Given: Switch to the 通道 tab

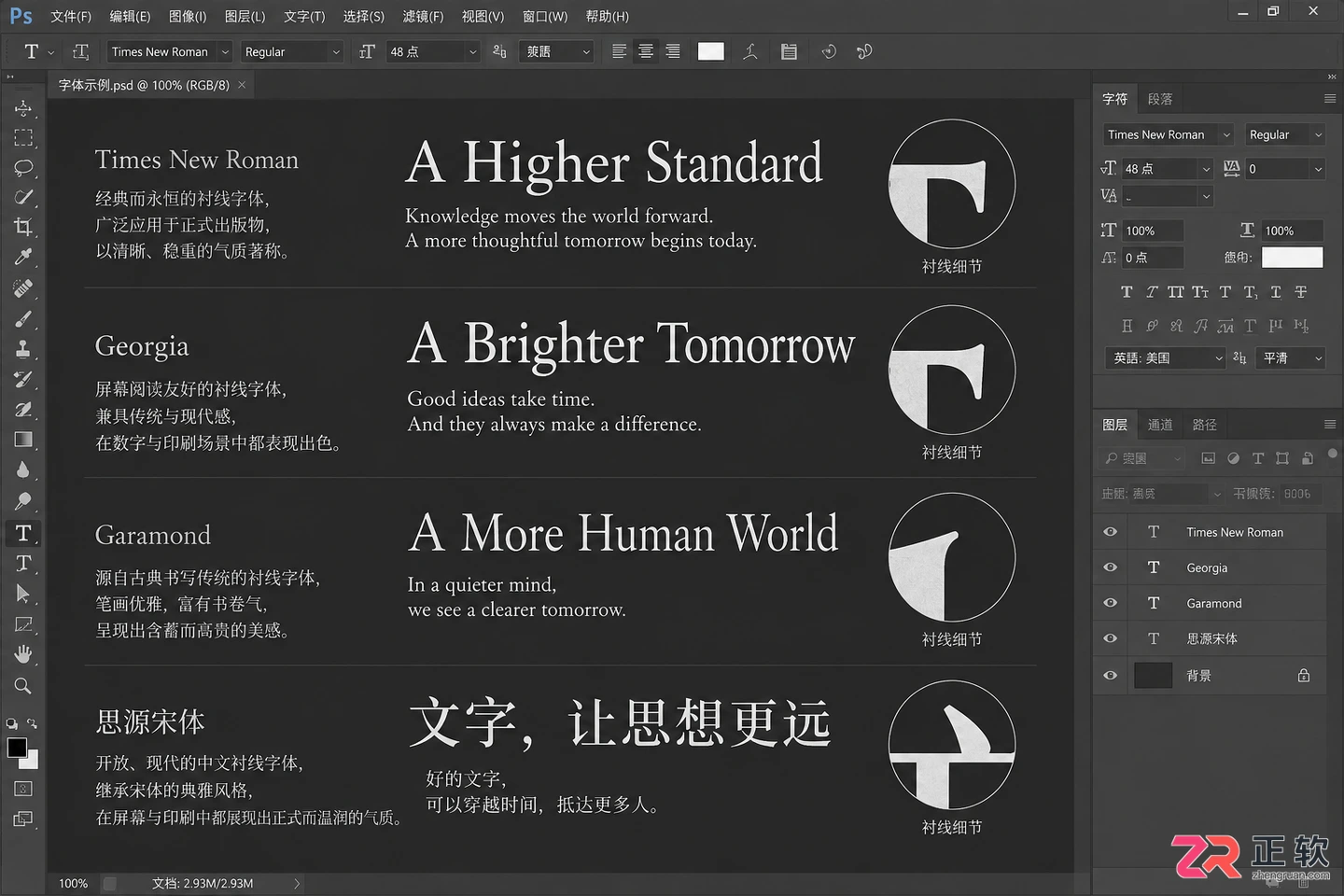Looking at the screenshot, I should [1160, 425].
